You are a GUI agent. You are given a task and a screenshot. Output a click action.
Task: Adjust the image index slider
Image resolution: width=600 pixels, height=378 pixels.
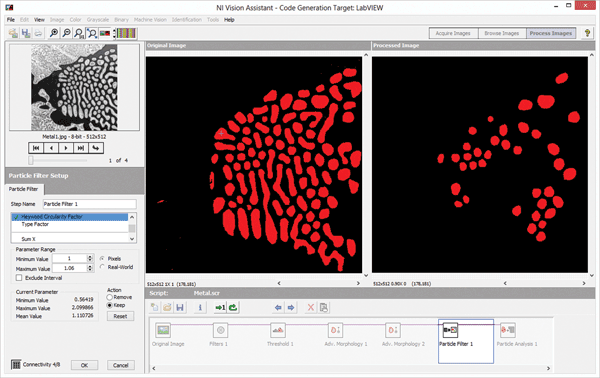pos(31,160)
